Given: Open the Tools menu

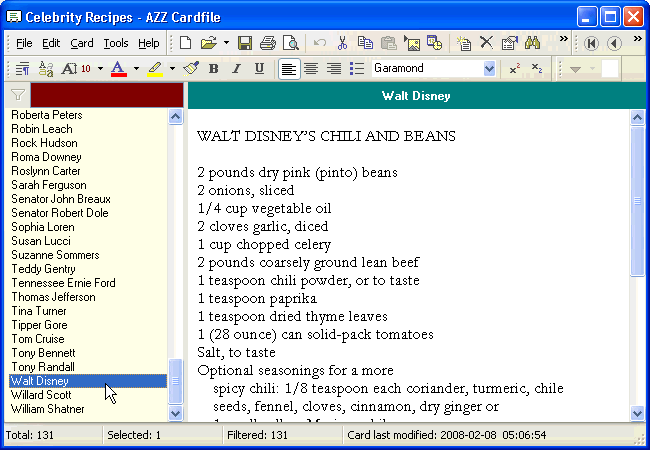Looking at the screenshot, I should pyautogui.click(x=116, y=43).
